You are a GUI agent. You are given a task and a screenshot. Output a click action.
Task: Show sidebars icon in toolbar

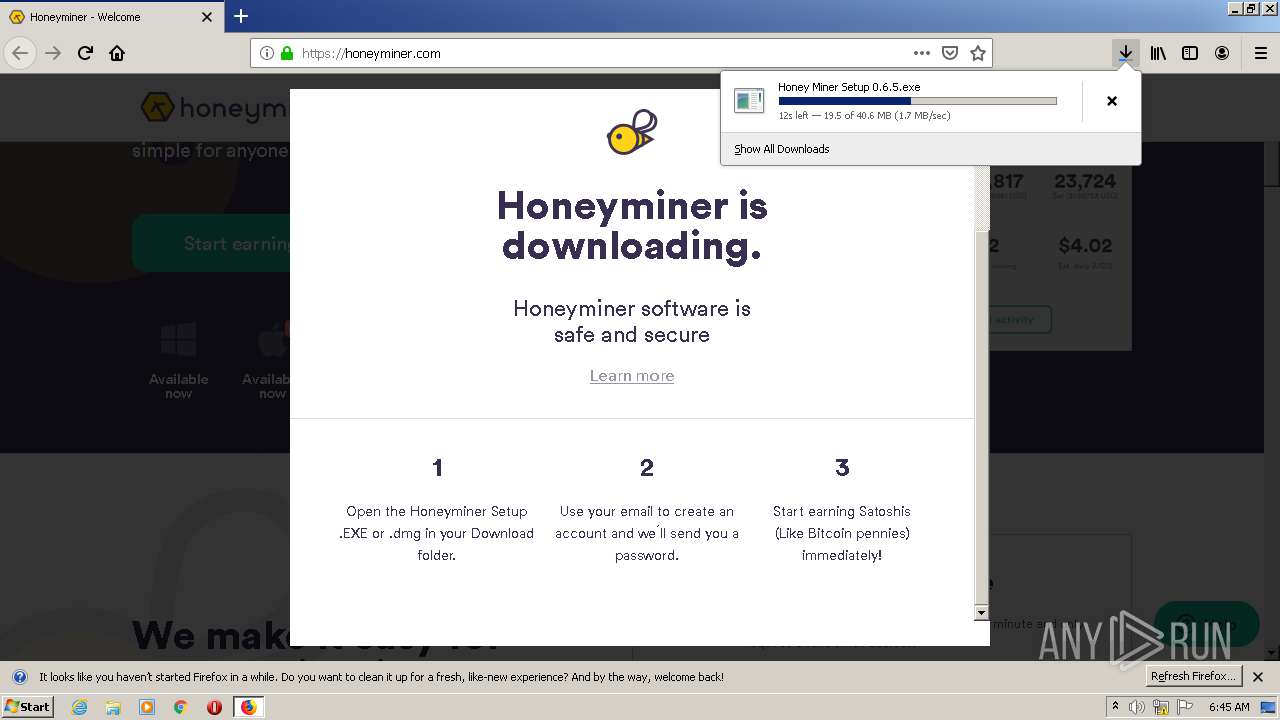1190,53
